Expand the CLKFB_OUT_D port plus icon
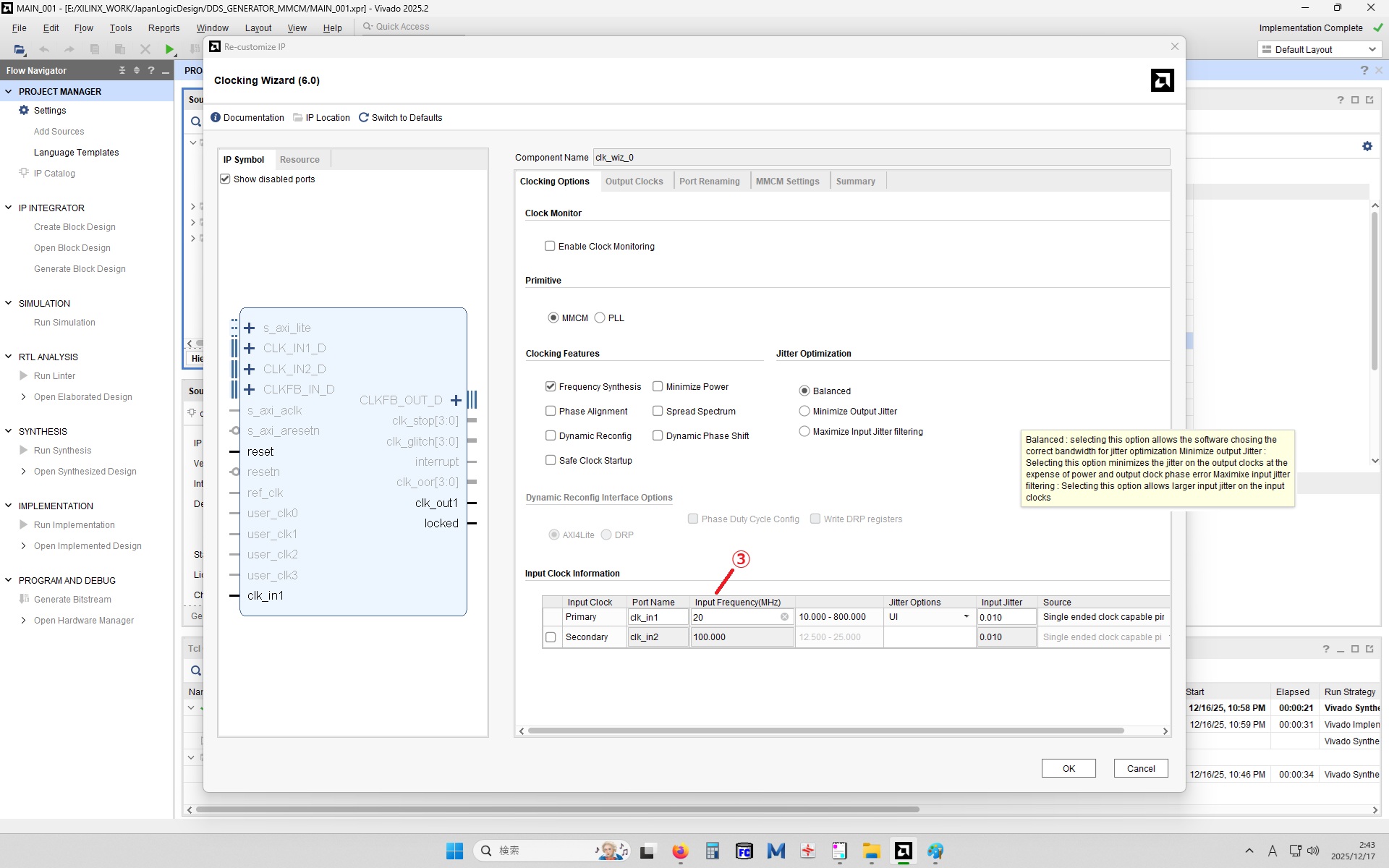1389x868 pixels. tap(456, 400)
